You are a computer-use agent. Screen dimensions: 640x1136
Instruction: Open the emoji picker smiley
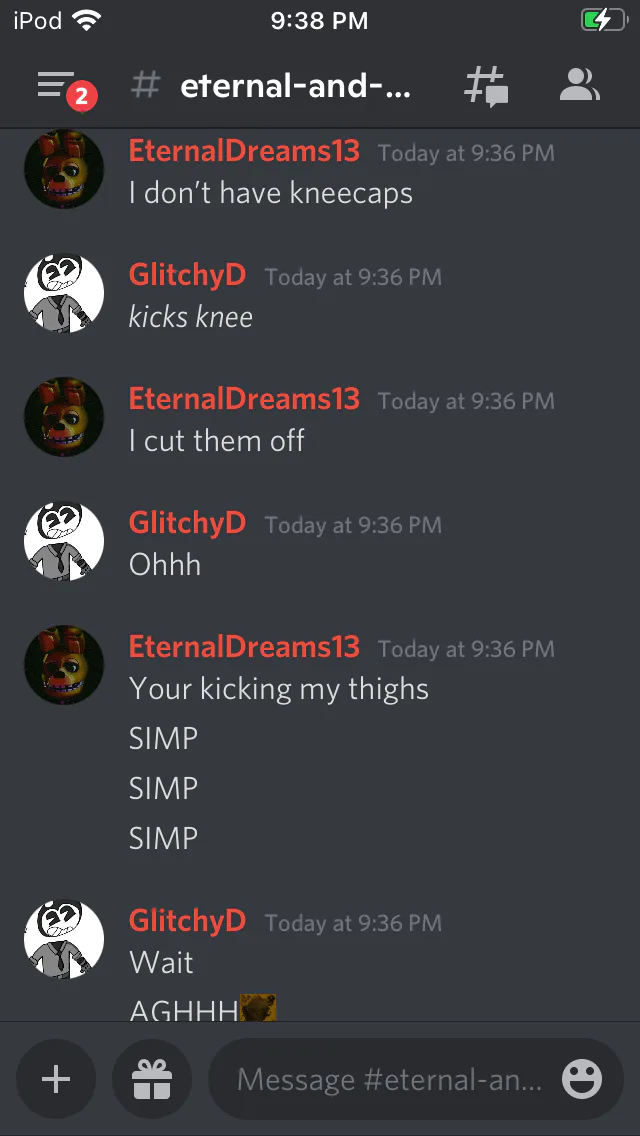pos(582,1079)
